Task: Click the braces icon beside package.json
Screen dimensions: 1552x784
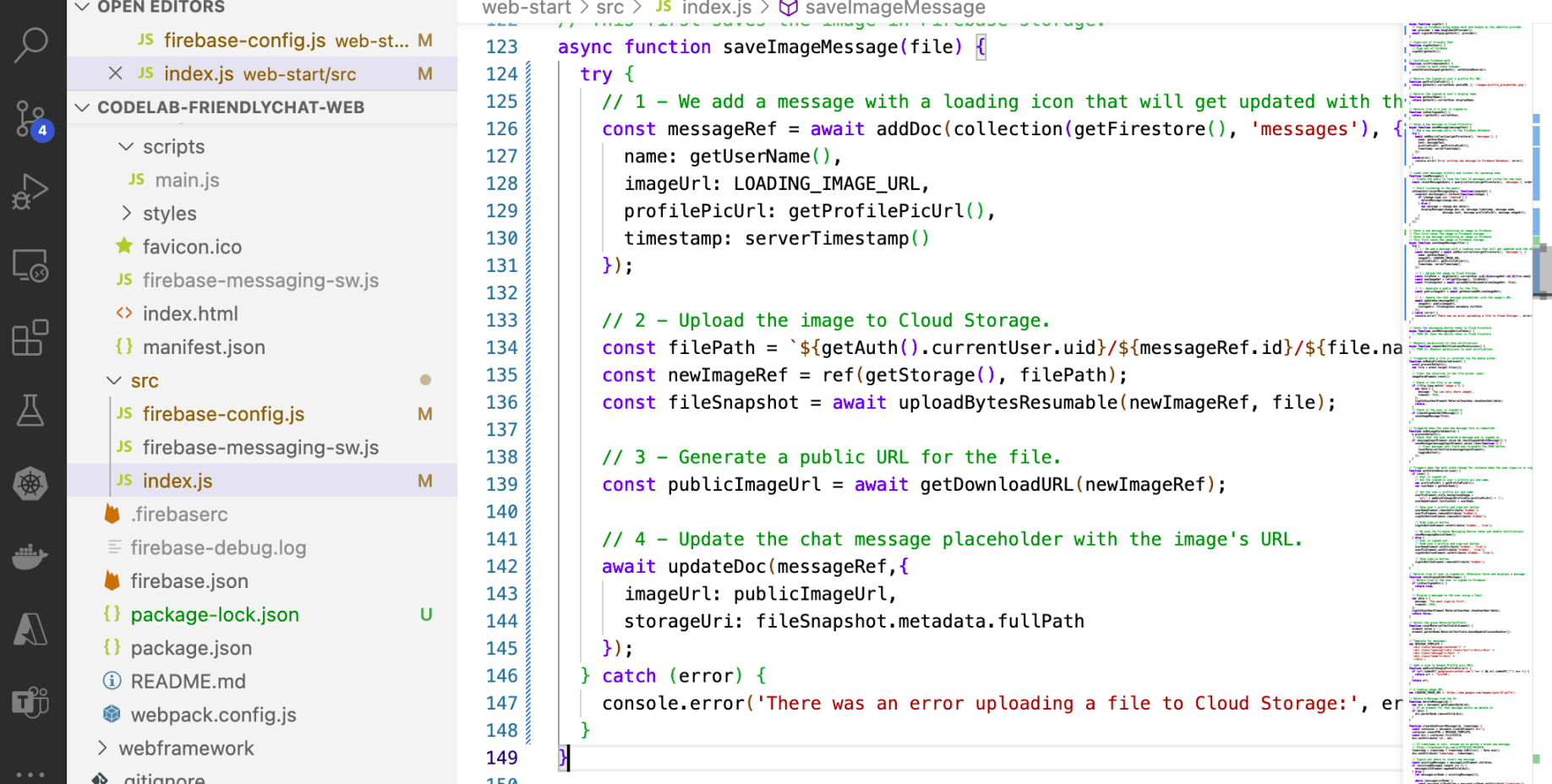Action: [112, 647]
